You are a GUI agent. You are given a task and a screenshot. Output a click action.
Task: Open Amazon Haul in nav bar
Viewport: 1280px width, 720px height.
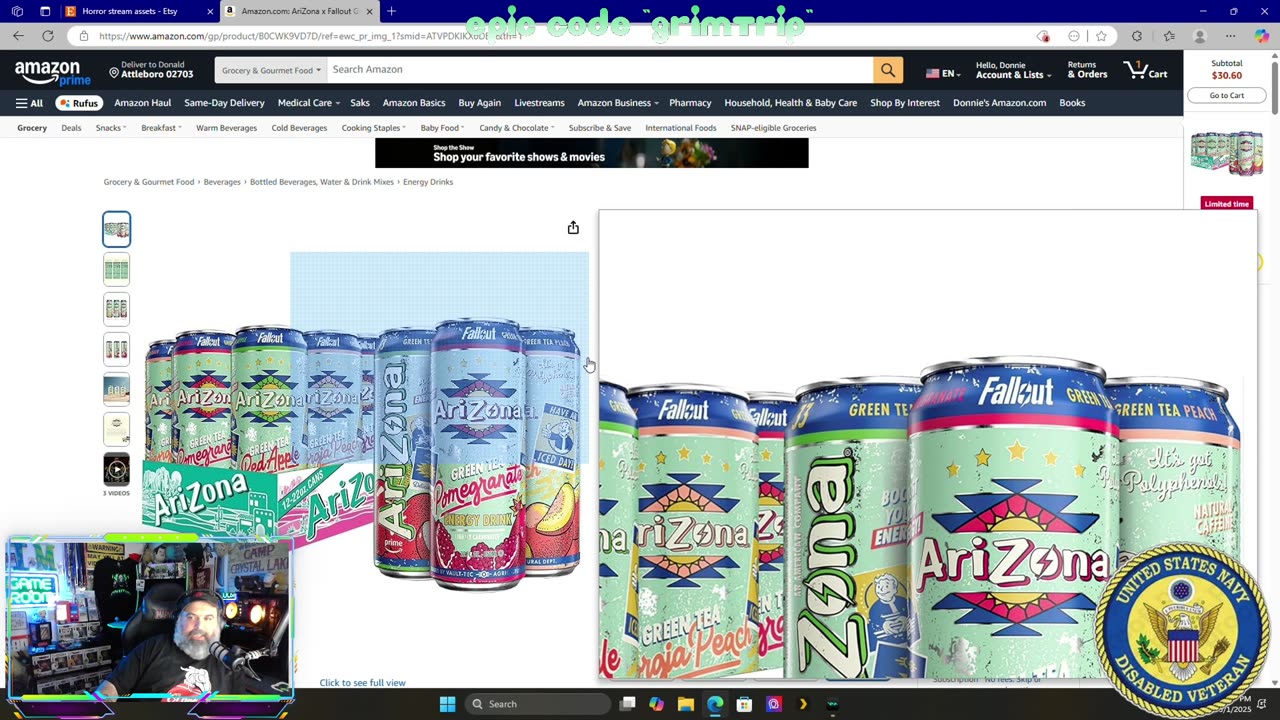click(x=142, y=103)
